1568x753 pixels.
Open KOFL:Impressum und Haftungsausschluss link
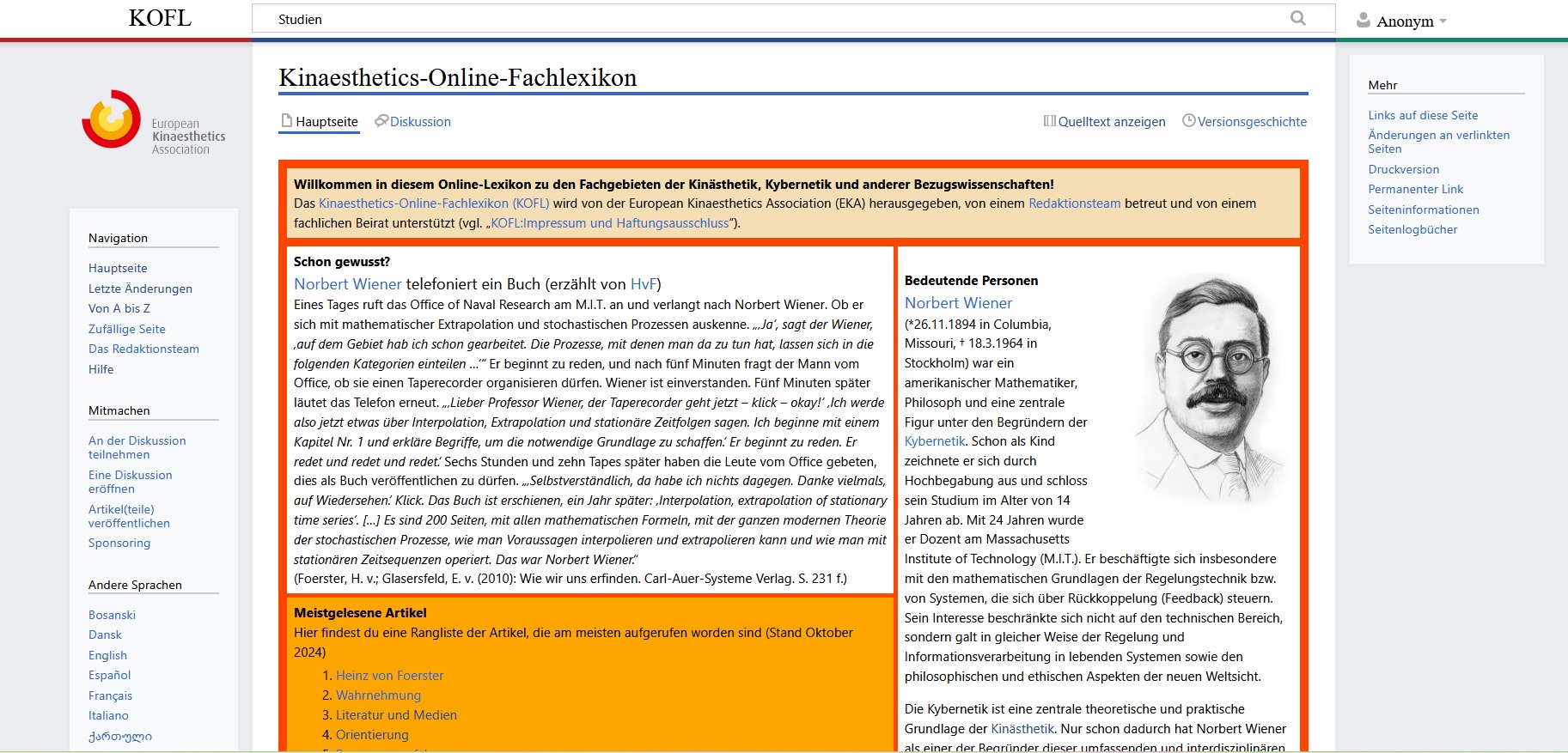pos(610,223)
